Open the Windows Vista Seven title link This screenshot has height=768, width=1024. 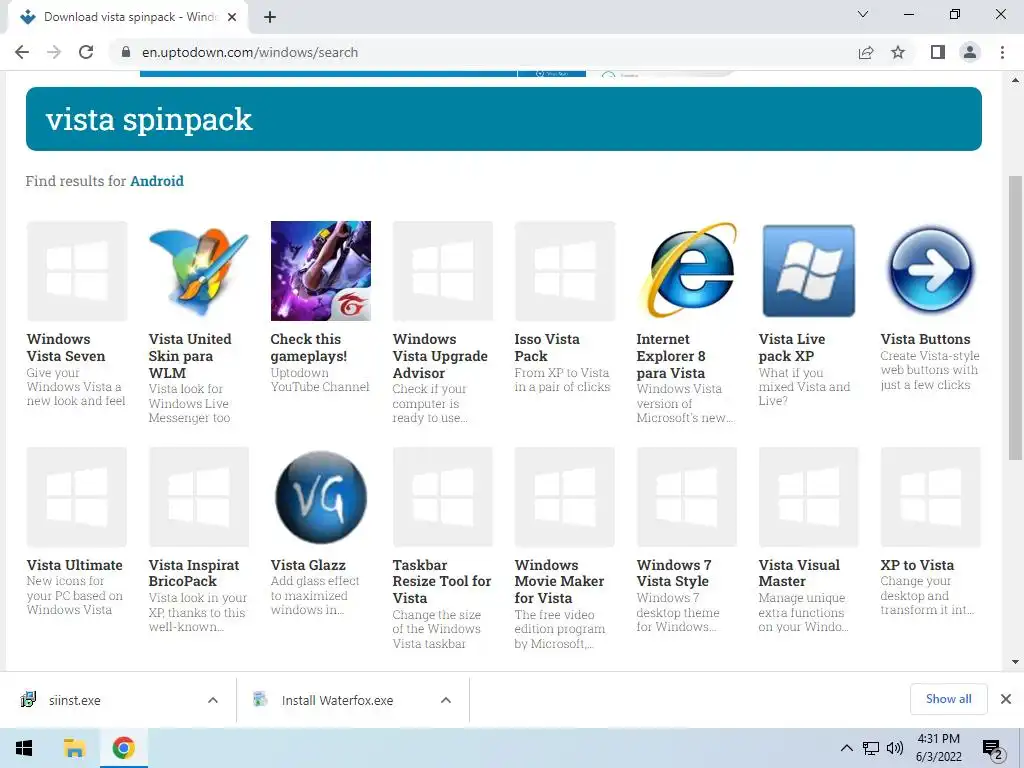coord(66,347)
